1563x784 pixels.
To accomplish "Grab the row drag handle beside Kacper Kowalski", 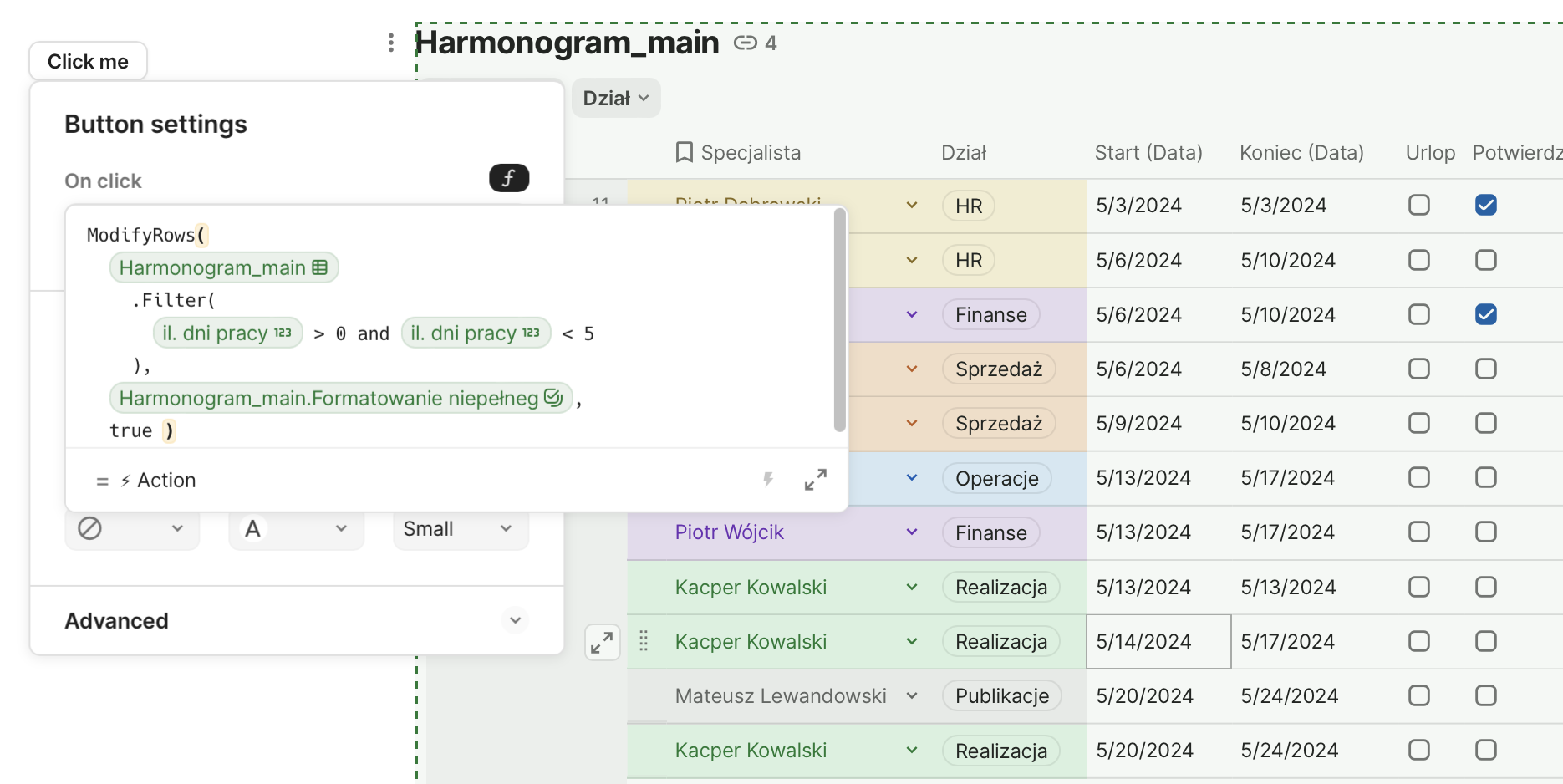I will tap(644, 641).
